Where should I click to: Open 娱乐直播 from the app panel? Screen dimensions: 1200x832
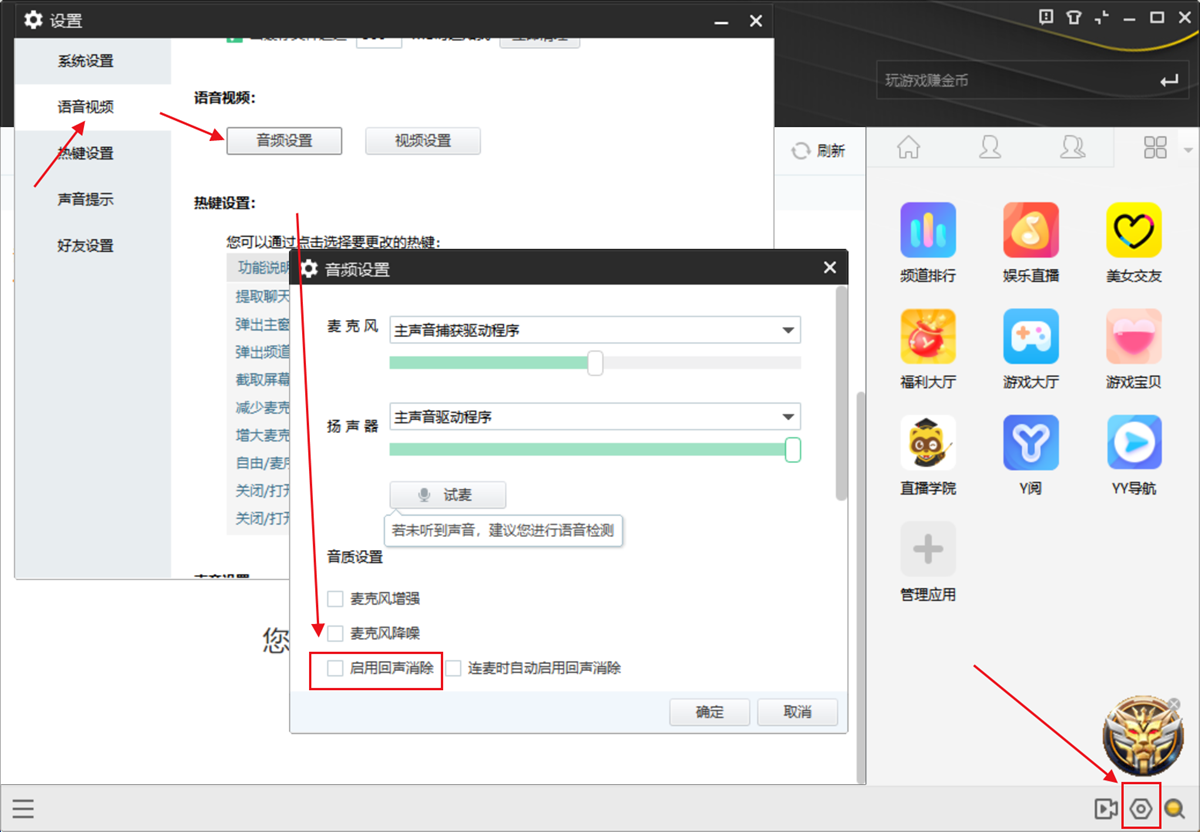1031,230
